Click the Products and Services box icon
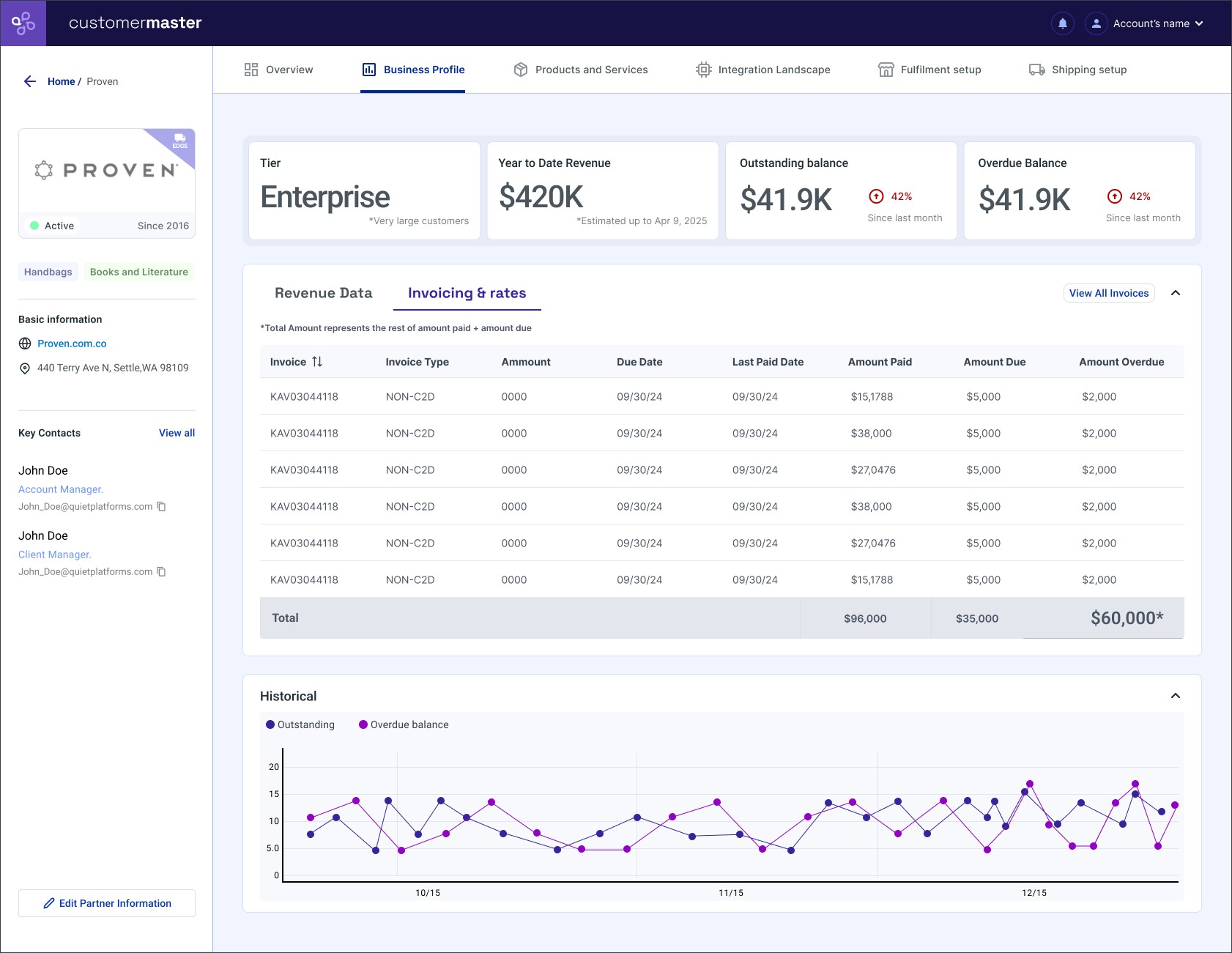 pos(521,70)
